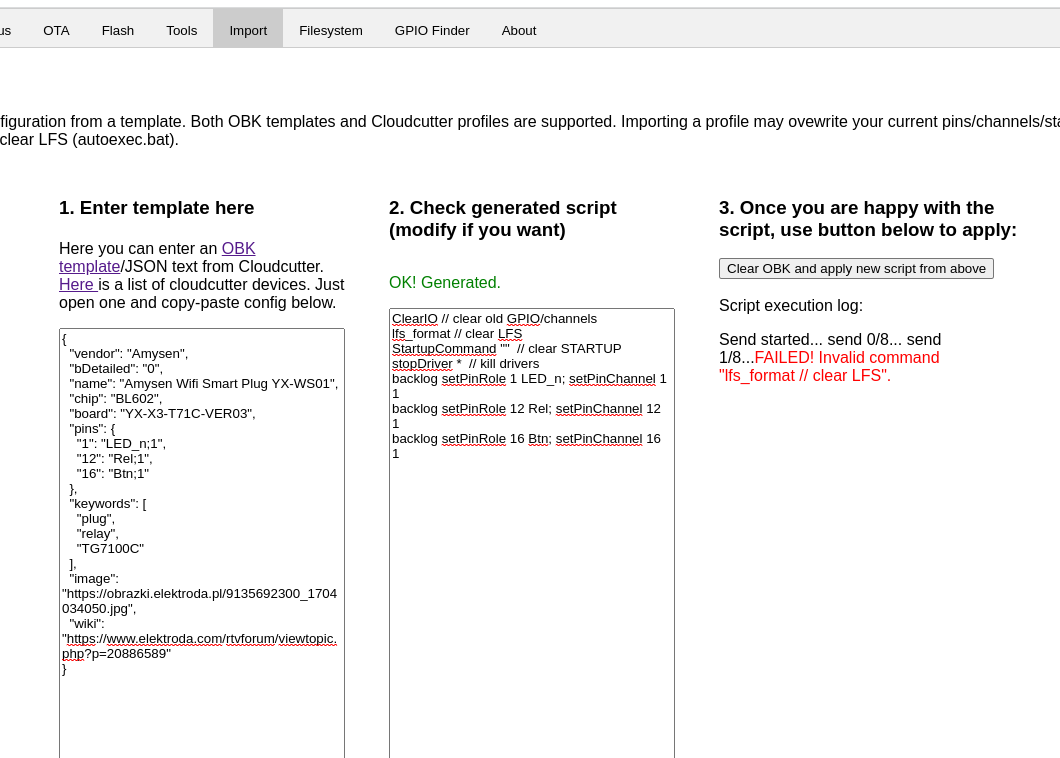
Task: Click the '"1": "LED_n;1",' pin line
Action: point(121,444)
